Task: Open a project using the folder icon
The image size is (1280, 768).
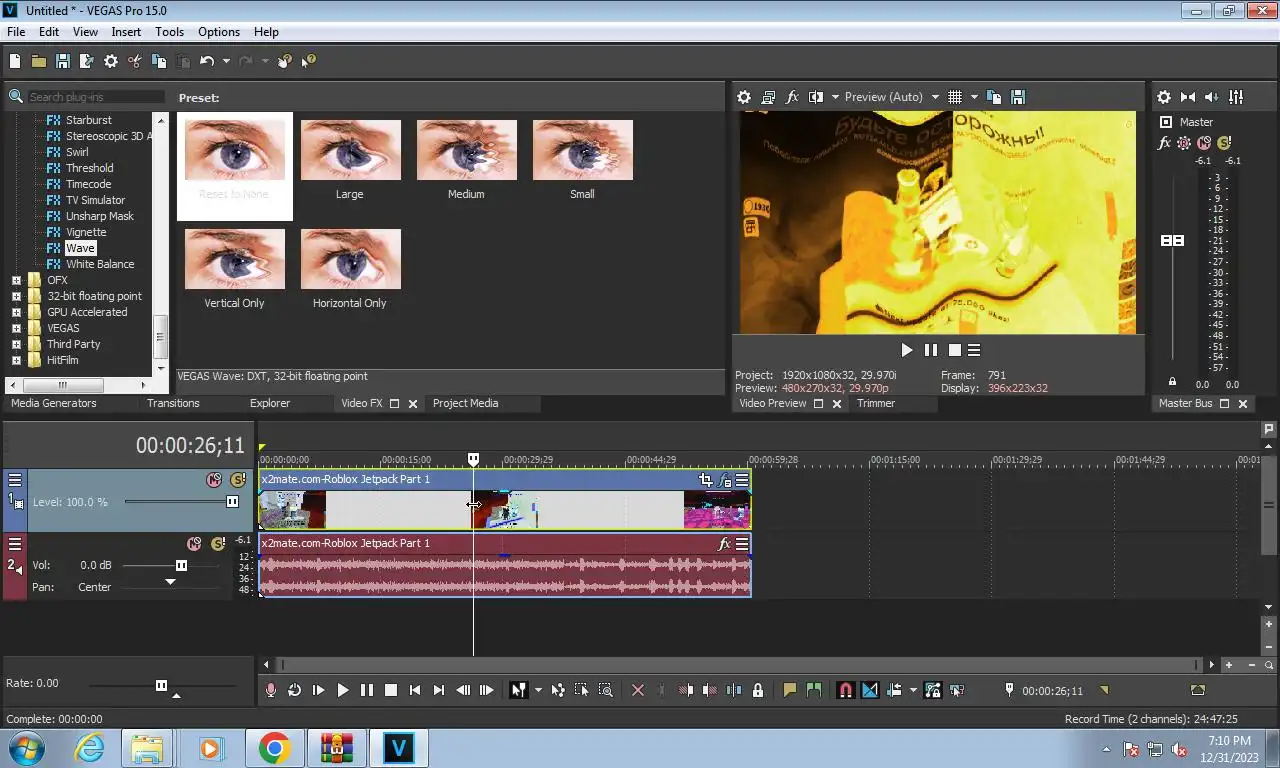Action: click(x=38, y=61)
